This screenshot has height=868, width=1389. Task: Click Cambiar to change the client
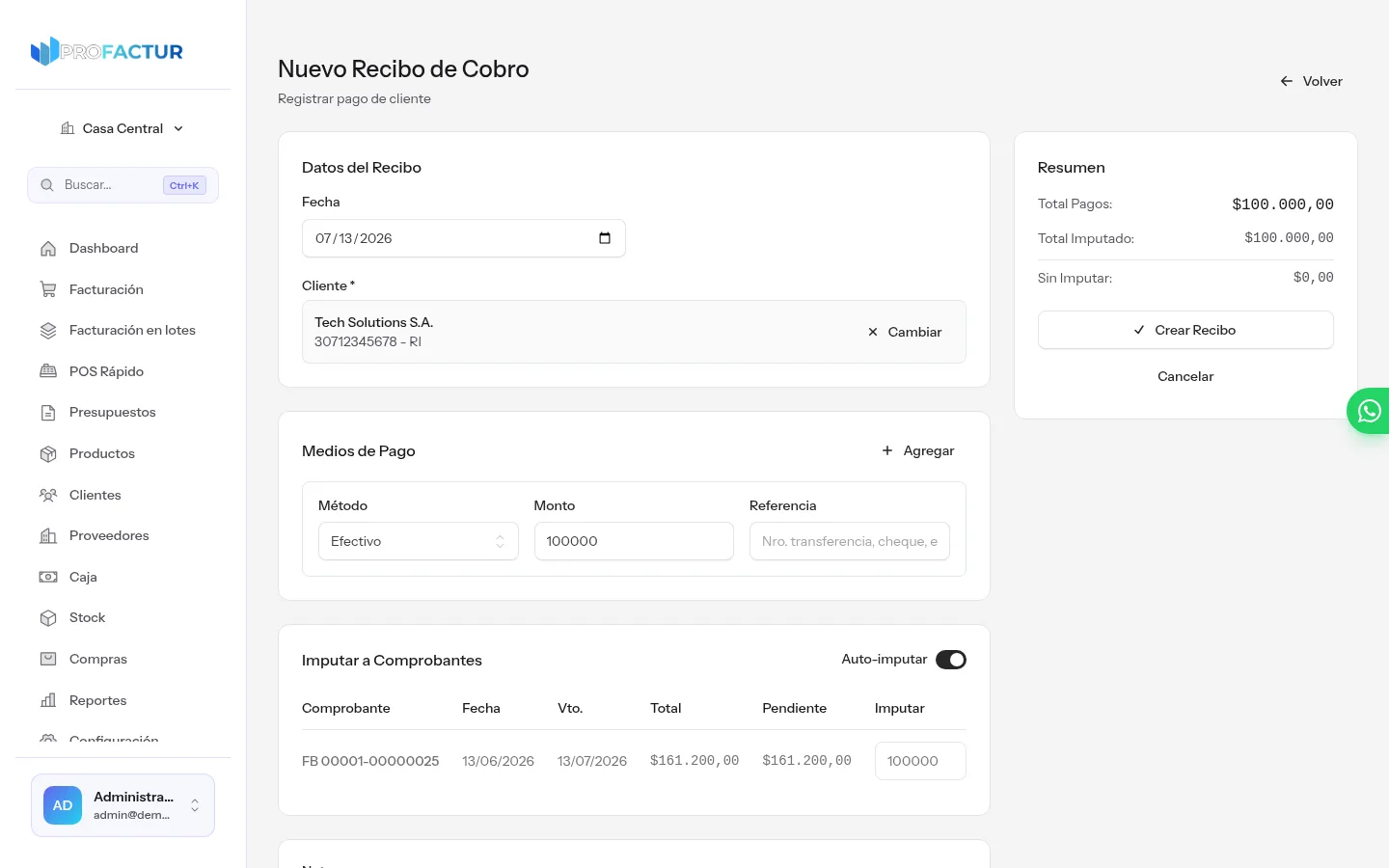[904, 332]
